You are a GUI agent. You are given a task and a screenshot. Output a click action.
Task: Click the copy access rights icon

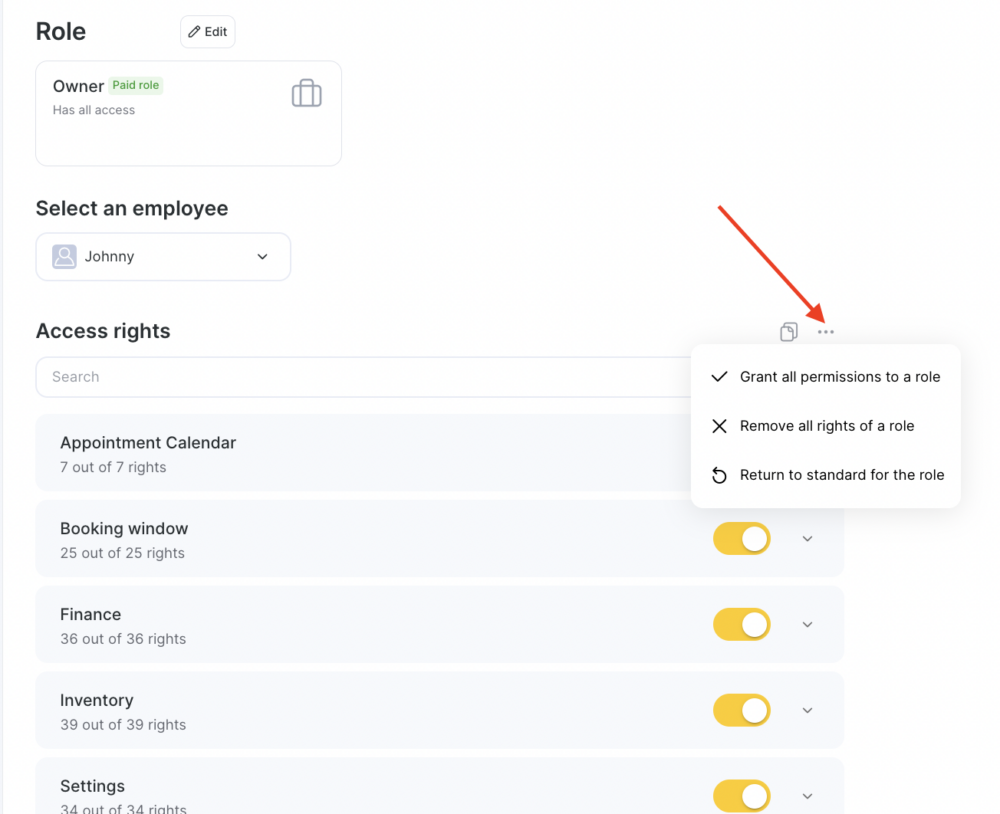pyautogui.click(x=788, y=332)
